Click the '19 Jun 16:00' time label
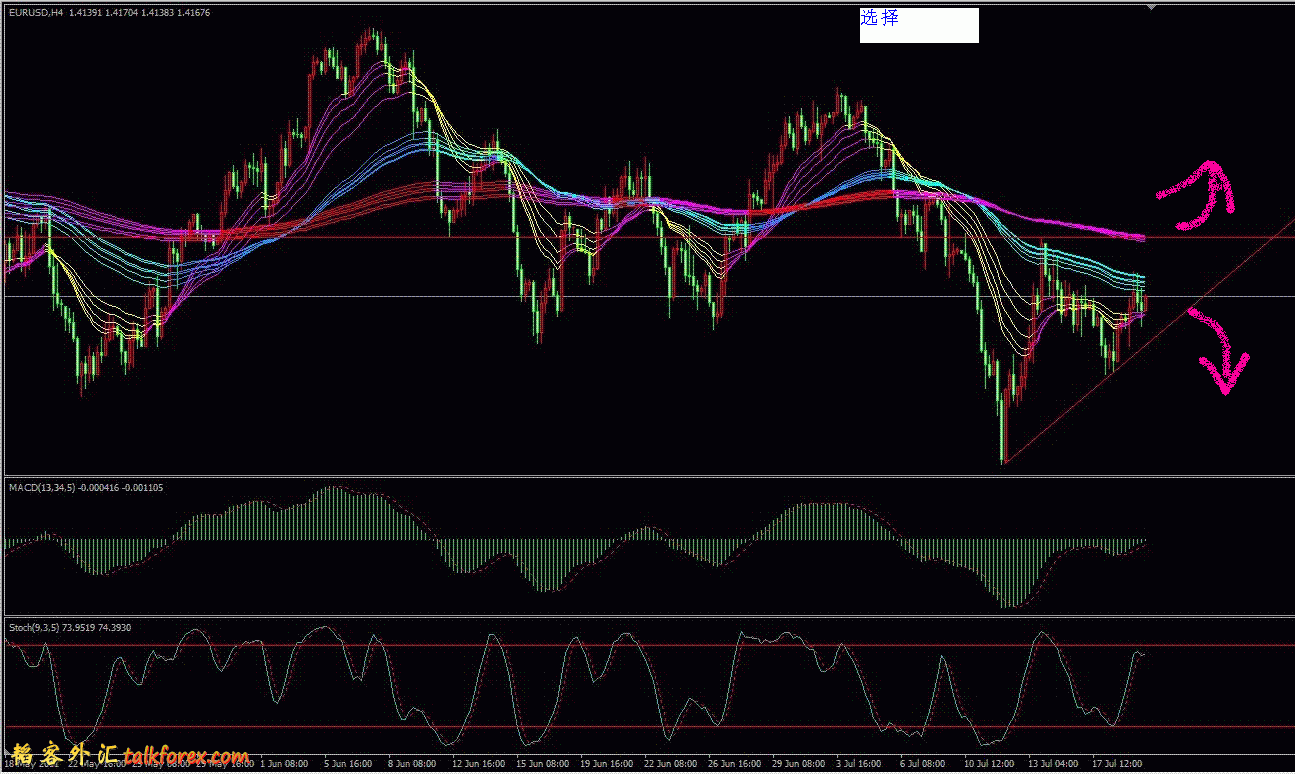Screen dimensions: 1295x774 pyautogui.click(x=606, y=763)
